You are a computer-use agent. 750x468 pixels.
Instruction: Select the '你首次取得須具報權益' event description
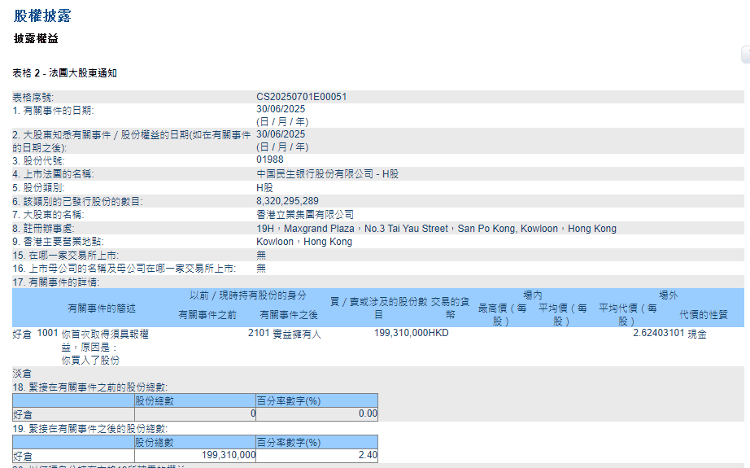pyautogui.click(x=105, y=347)
